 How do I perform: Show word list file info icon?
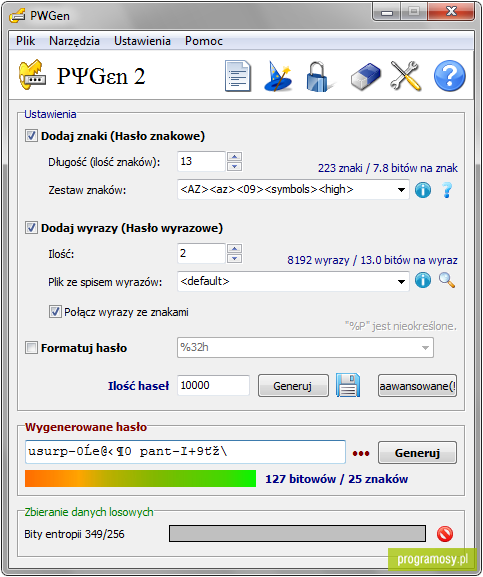(x=423, y=281)
